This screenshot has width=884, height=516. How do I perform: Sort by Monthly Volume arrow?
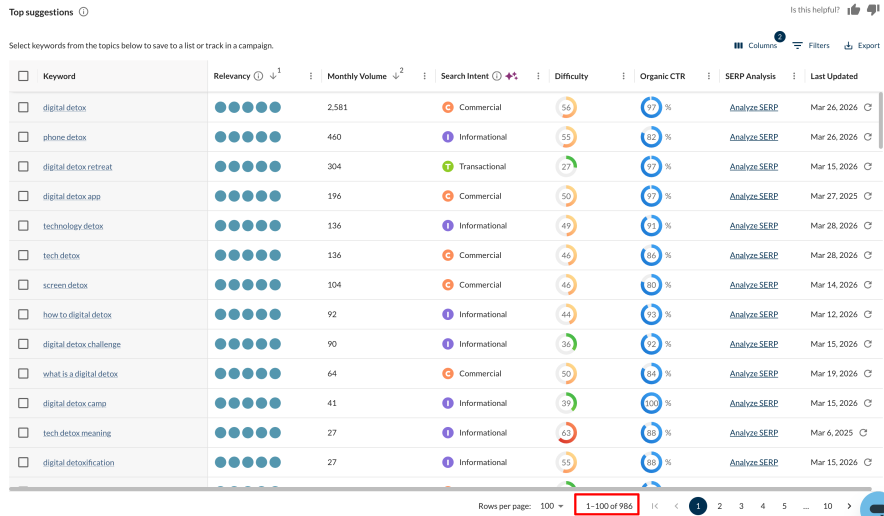tap(396, 76)
